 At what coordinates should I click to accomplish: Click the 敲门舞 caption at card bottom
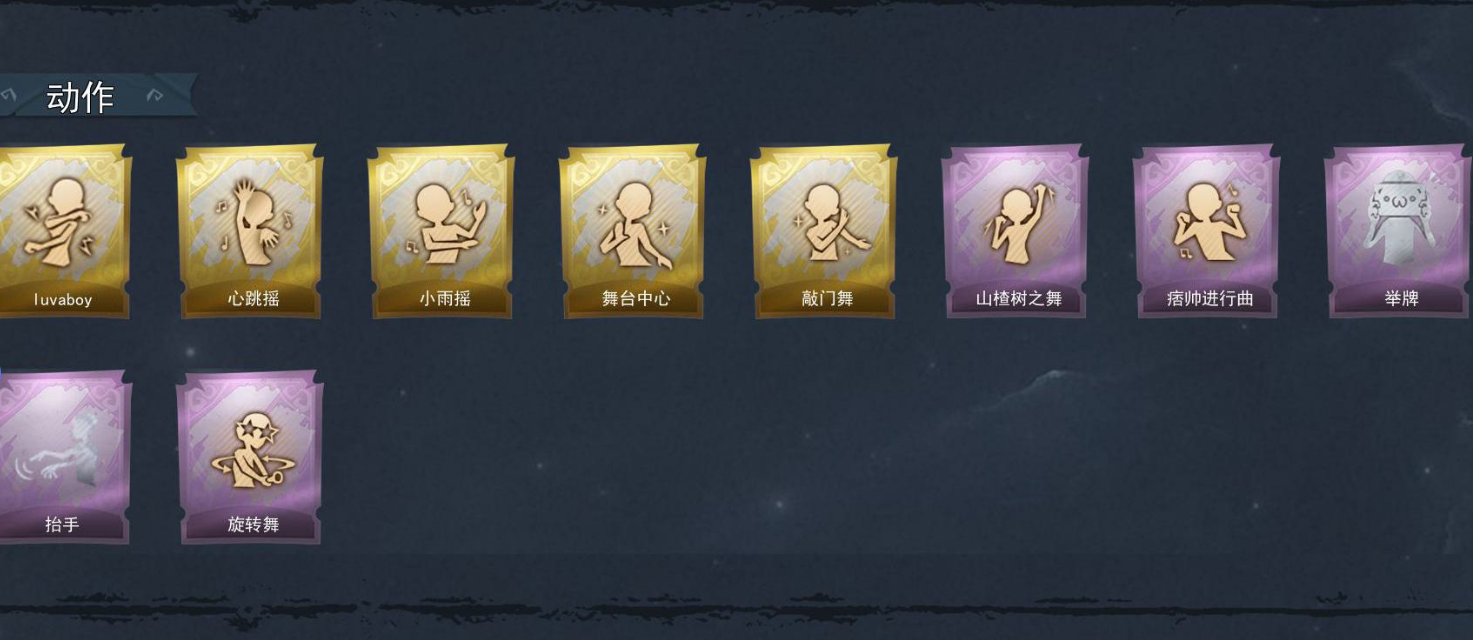point(827,299)
